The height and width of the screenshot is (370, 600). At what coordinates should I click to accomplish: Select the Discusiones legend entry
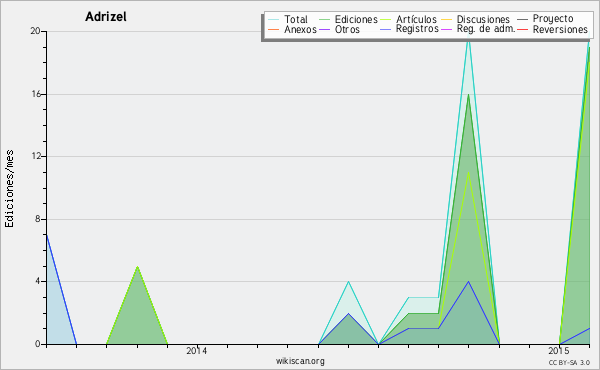(476, 19)
